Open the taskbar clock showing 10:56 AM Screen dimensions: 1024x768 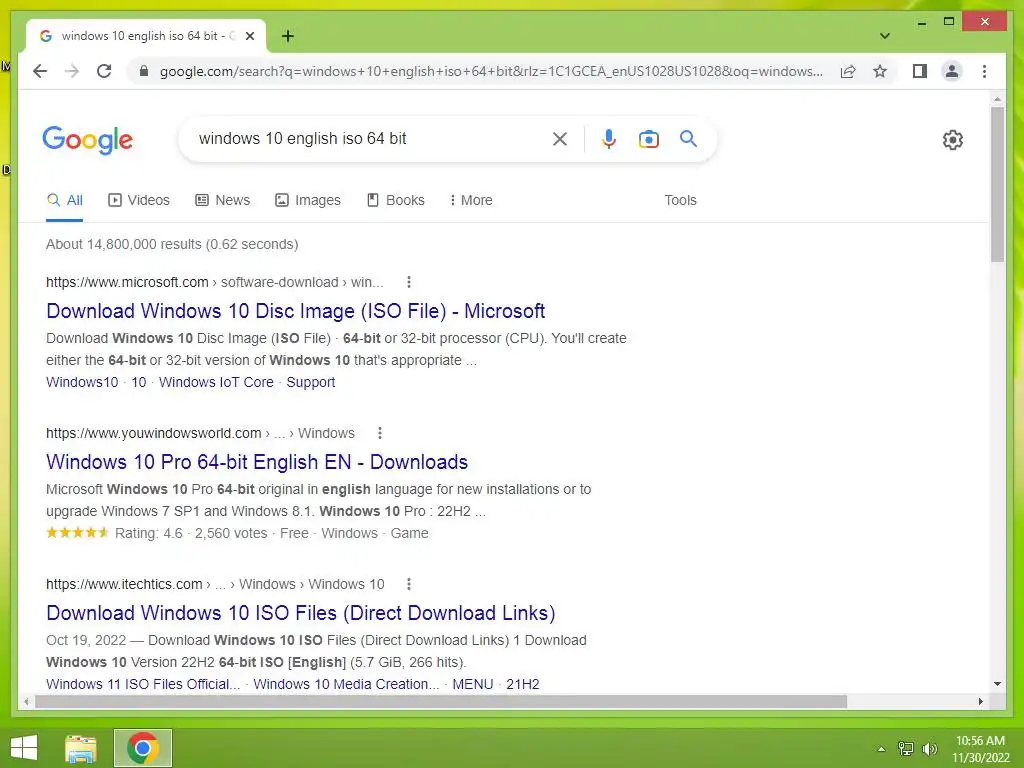pyautogui.click(x=980, y=748)
